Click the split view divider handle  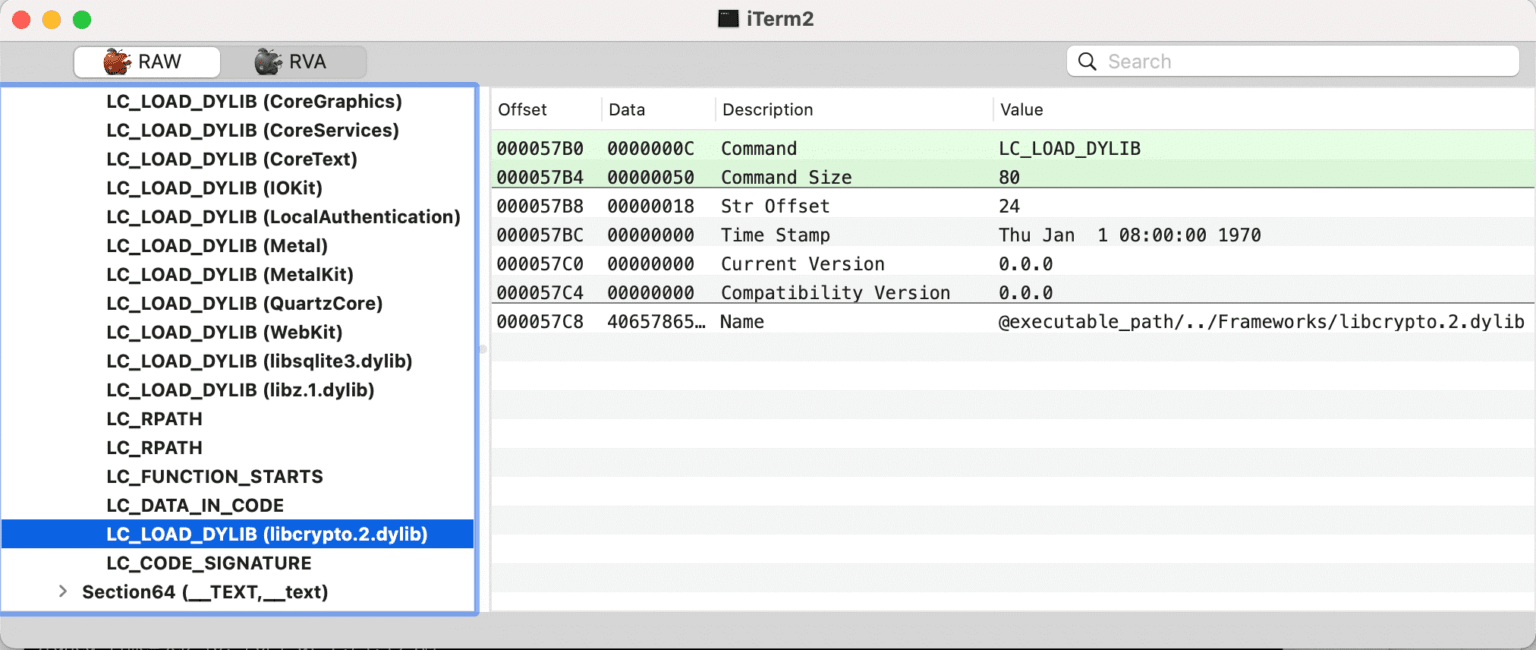[483, 349]
